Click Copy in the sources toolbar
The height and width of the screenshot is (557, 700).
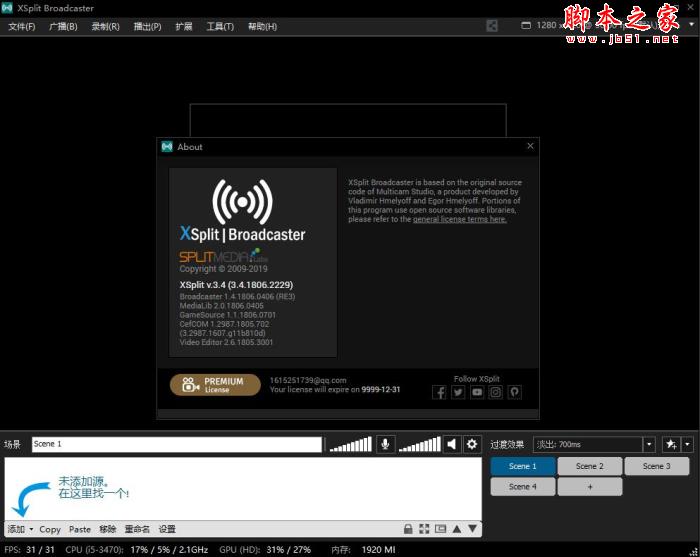(x=50, y=529)
